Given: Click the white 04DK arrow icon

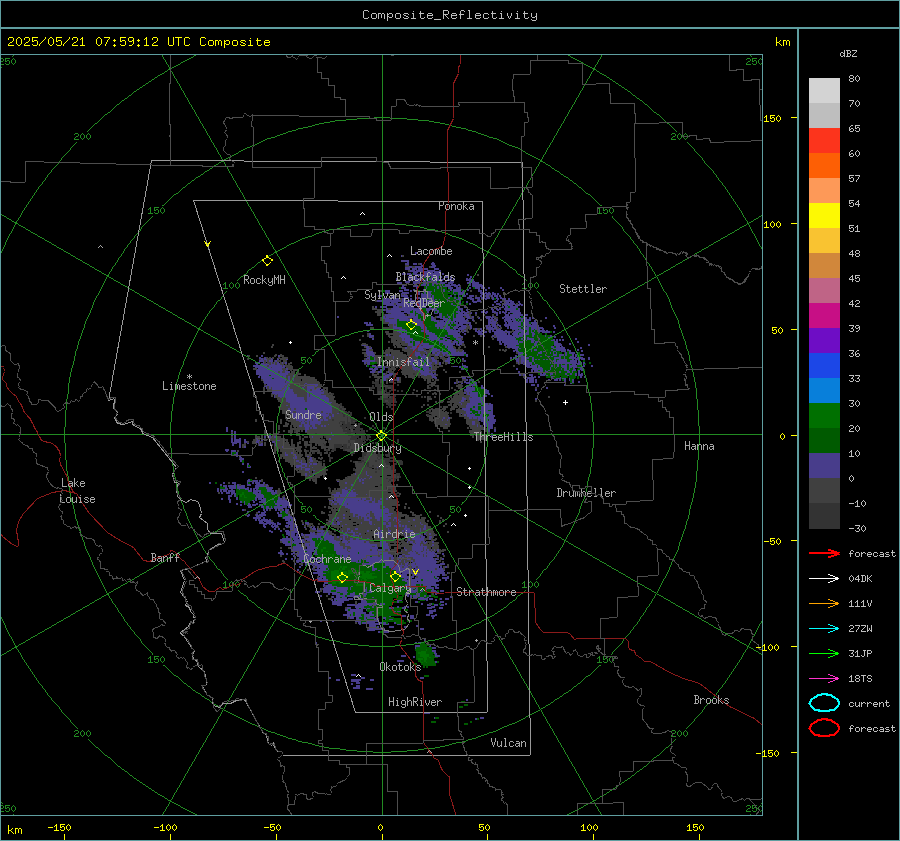Looking at the screenshot, I should pos(824,579).
